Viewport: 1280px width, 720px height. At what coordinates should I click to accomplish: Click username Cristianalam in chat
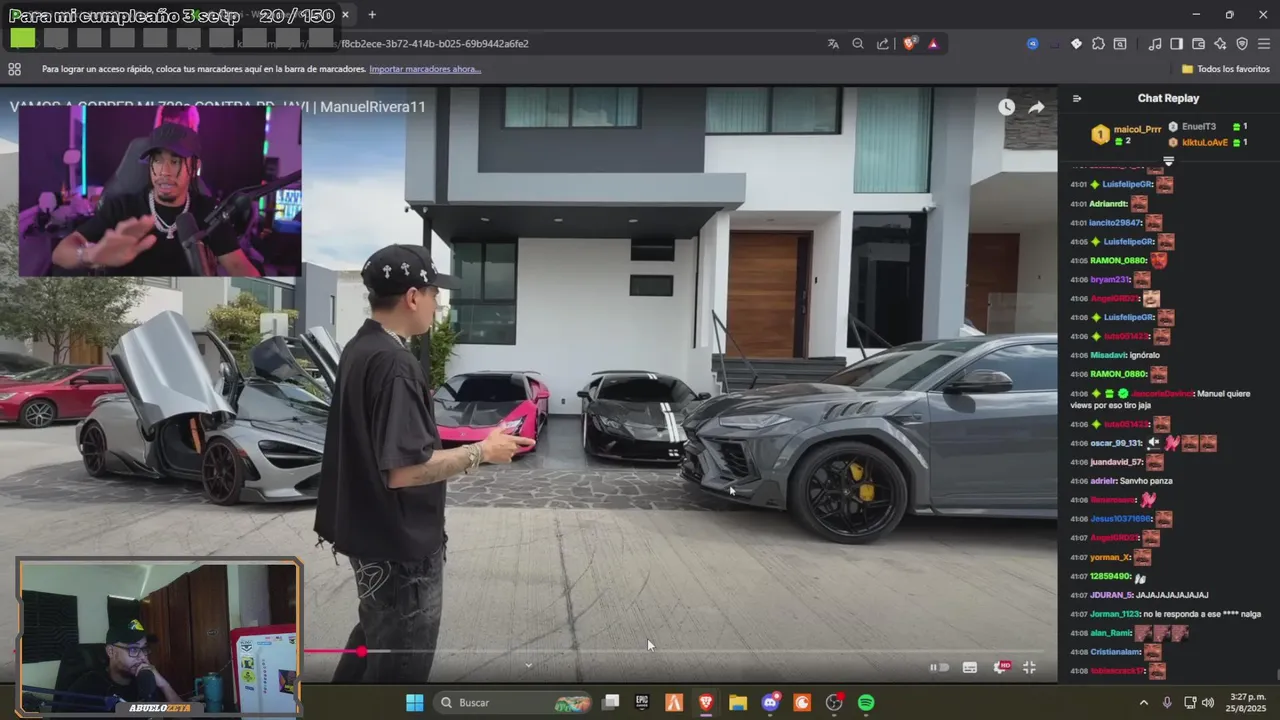pos(1117,652)
